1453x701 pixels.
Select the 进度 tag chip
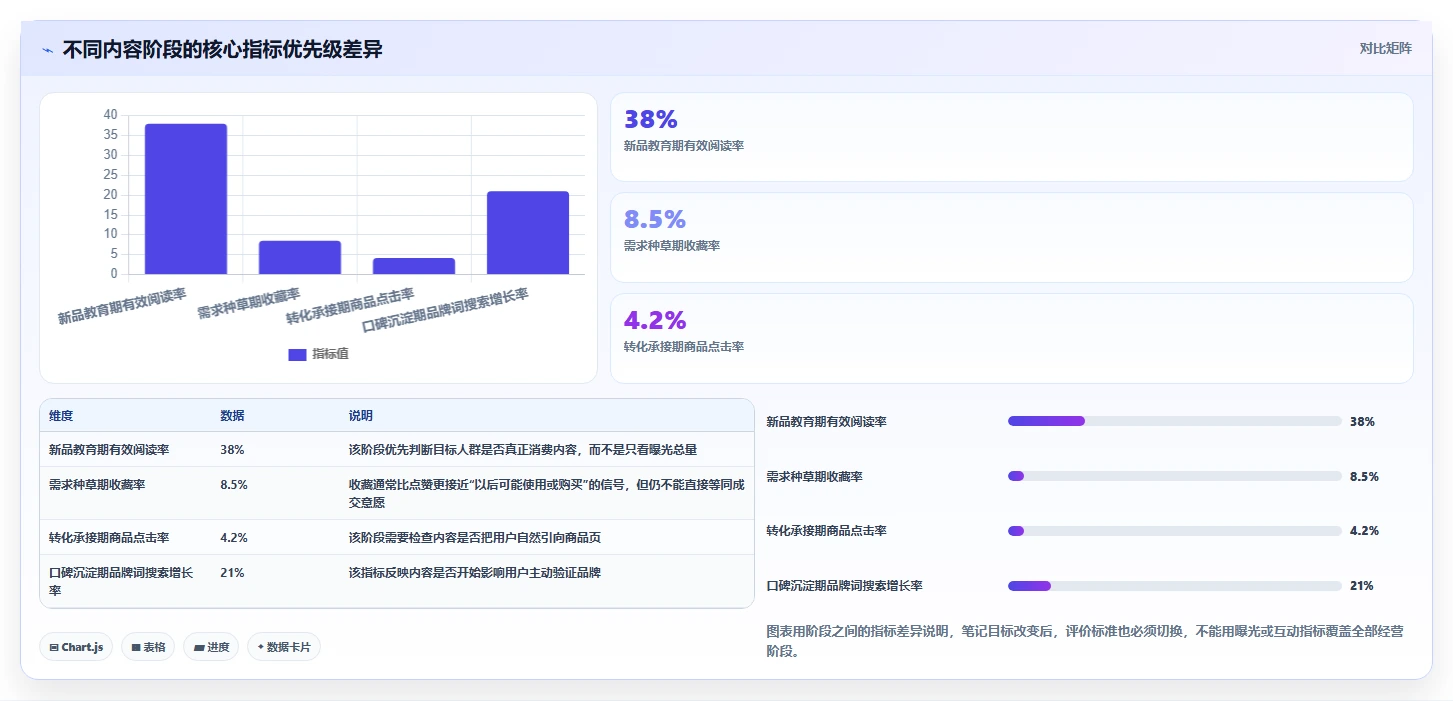pyautogui.click(x=211, y=647)
